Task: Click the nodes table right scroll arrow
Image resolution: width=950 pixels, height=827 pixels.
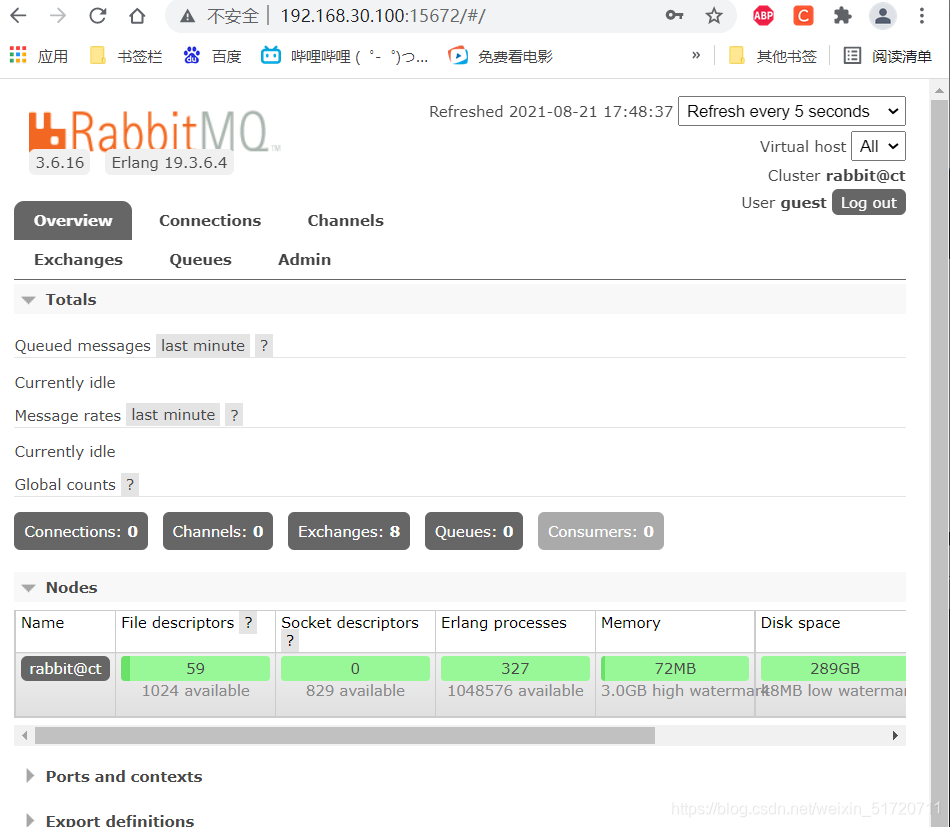Action: point(895,736)
